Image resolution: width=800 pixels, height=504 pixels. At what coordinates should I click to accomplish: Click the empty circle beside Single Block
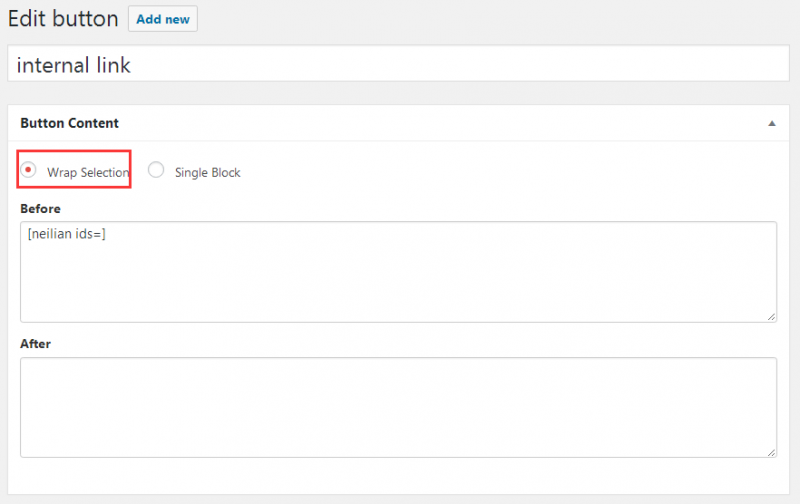(x=156, y=169)
